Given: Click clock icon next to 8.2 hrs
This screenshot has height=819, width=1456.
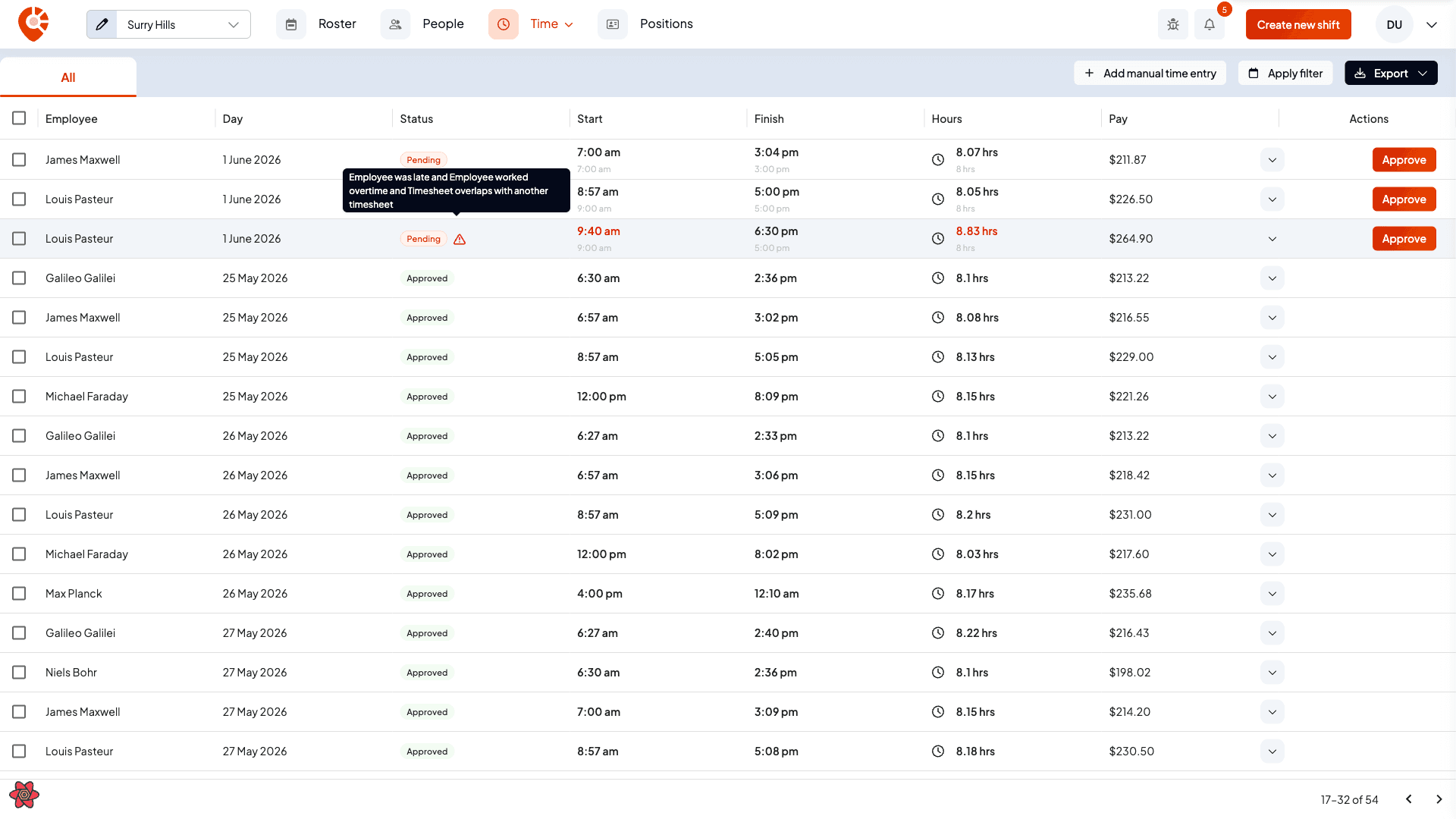Looking at the screenshot, I should (x=938, y=515).
